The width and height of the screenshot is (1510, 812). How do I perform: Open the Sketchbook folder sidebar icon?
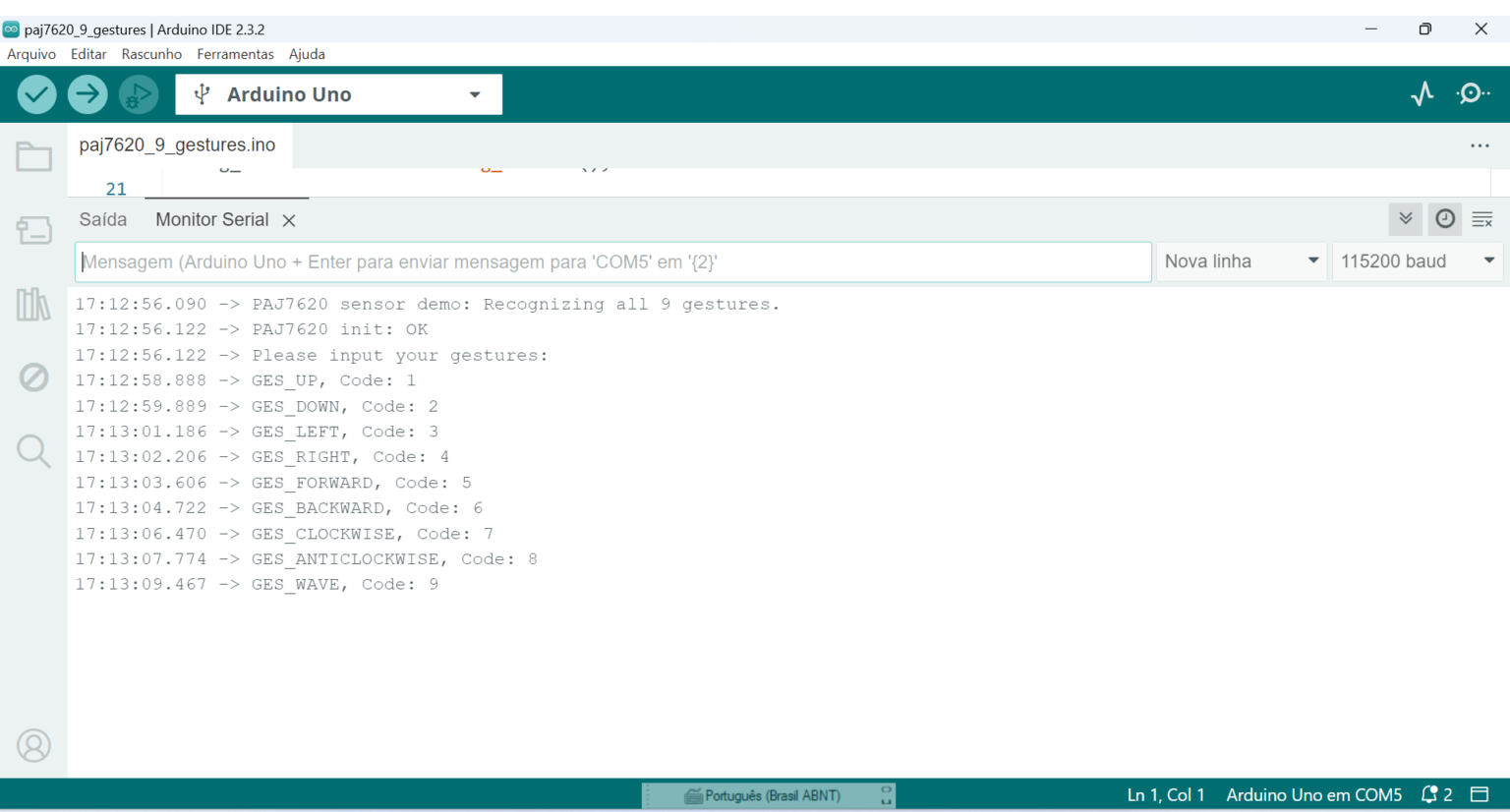pyautogui.click(x=33, y=157)
